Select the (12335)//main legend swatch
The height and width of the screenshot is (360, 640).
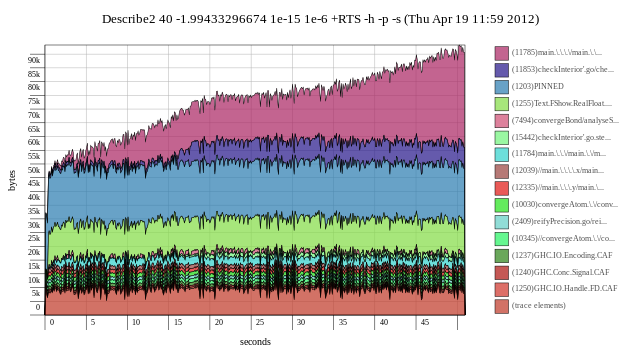tap(502, 188)
